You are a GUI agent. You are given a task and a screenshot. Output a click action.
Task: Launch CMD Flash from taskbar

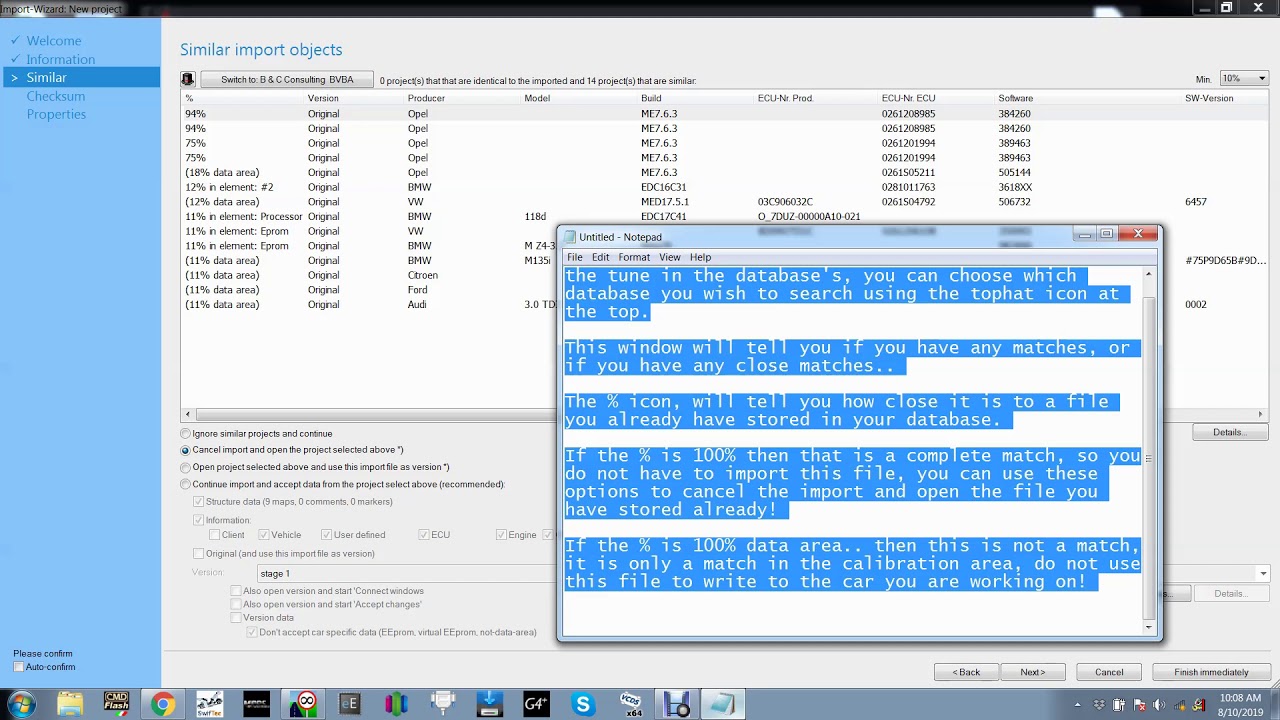(x=116, y=704)
